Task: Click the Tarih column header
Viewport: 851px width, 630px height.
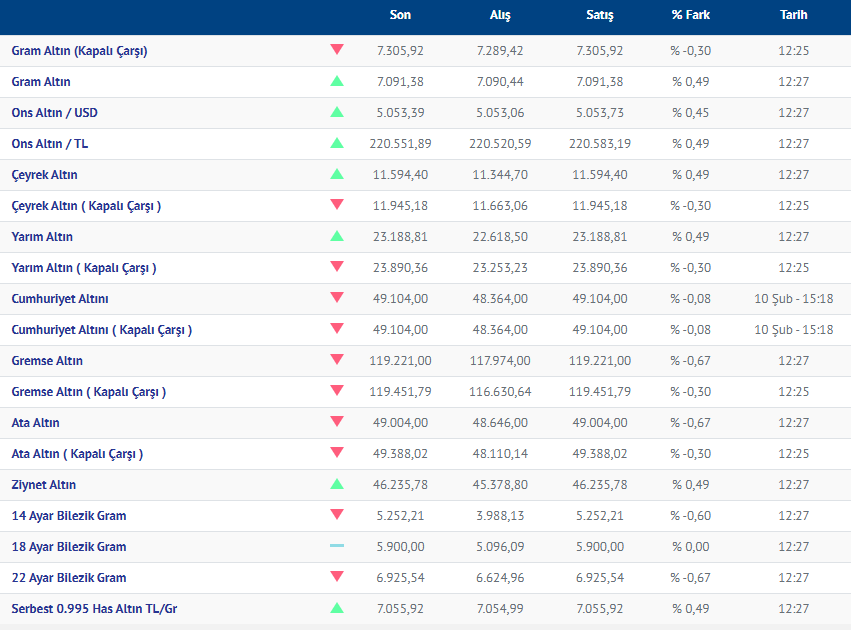Action: coord(794,15)
